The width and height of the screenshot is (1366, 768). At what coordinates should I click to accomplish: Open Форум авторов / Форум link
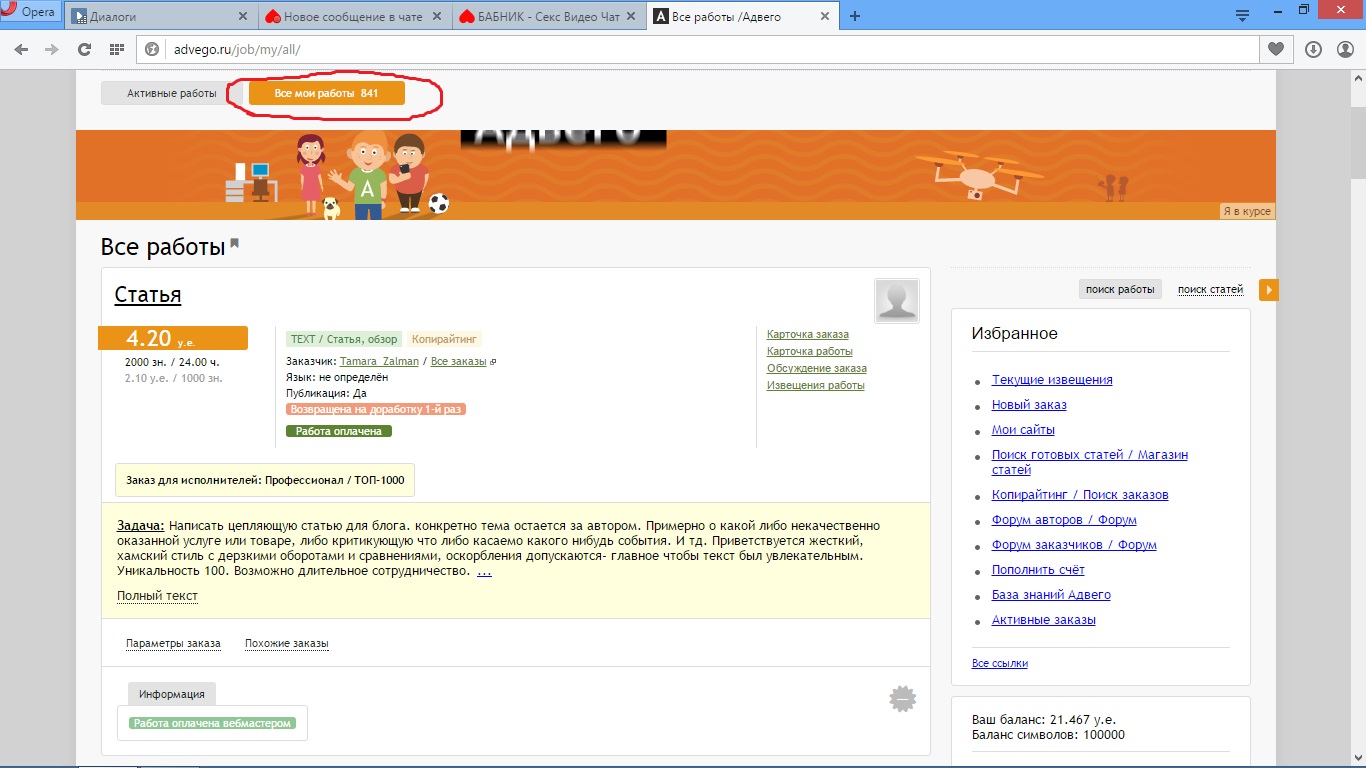pos(1064,520)
